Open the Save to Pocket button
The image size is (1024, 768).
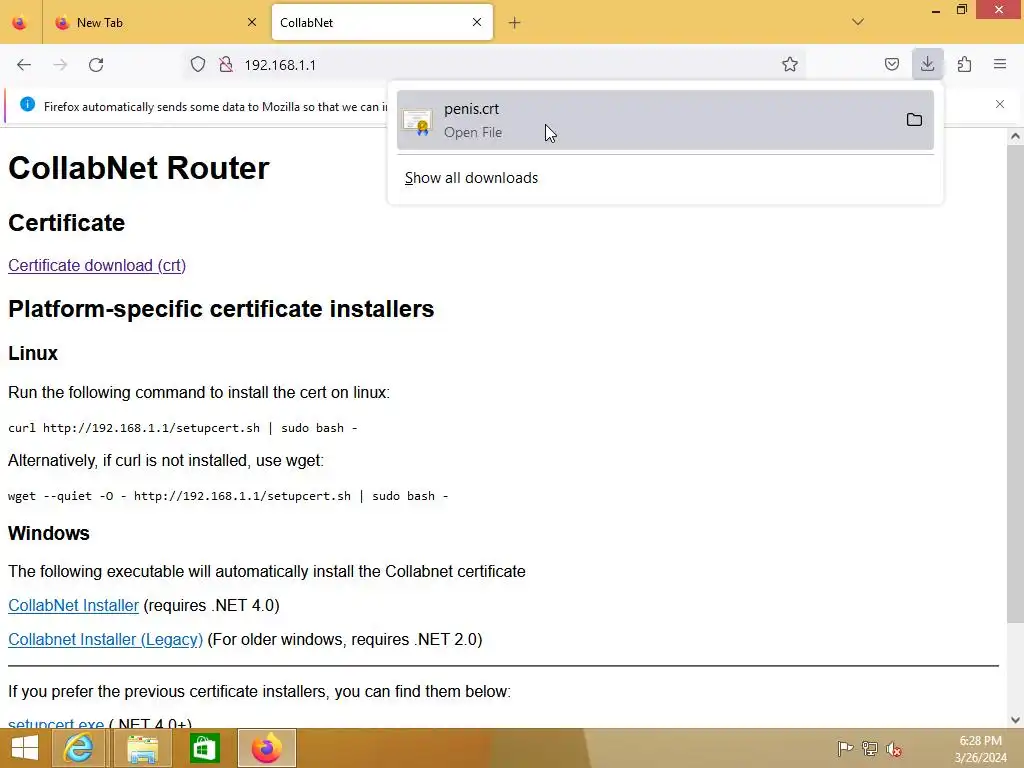pos(891,64)
